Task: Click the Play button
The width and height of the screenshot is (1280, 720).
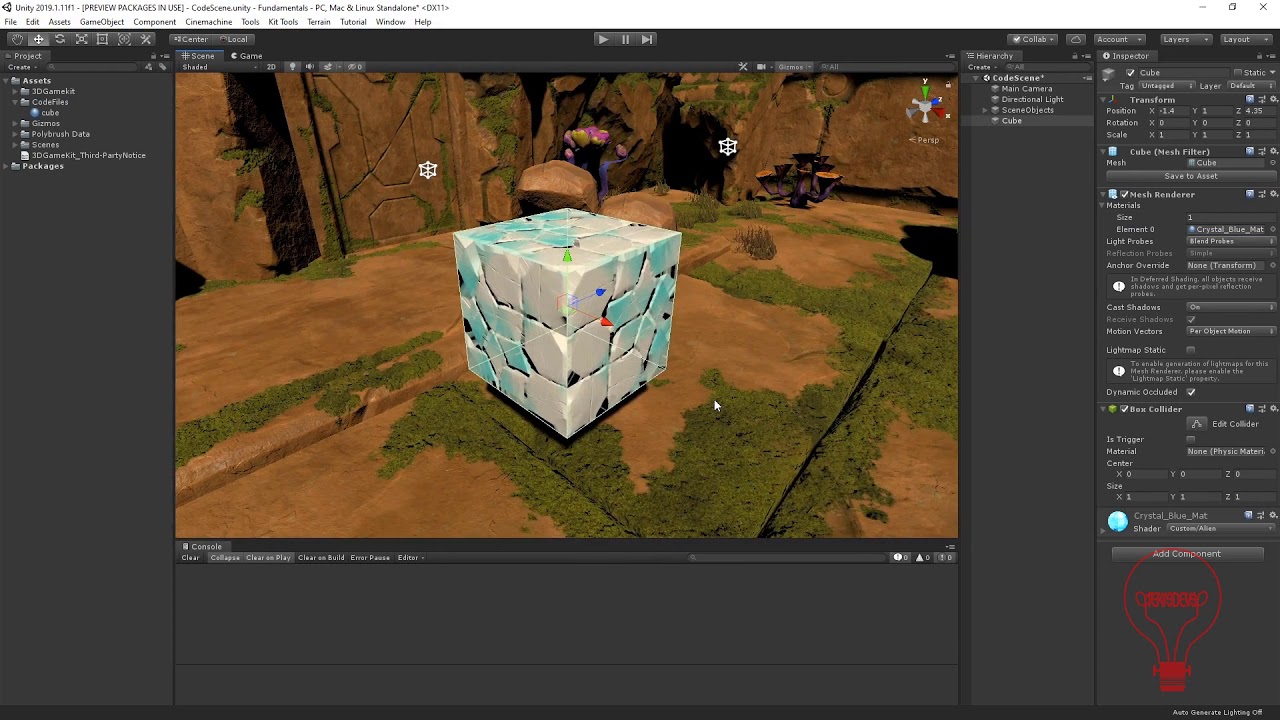Action: click(603, 39)
